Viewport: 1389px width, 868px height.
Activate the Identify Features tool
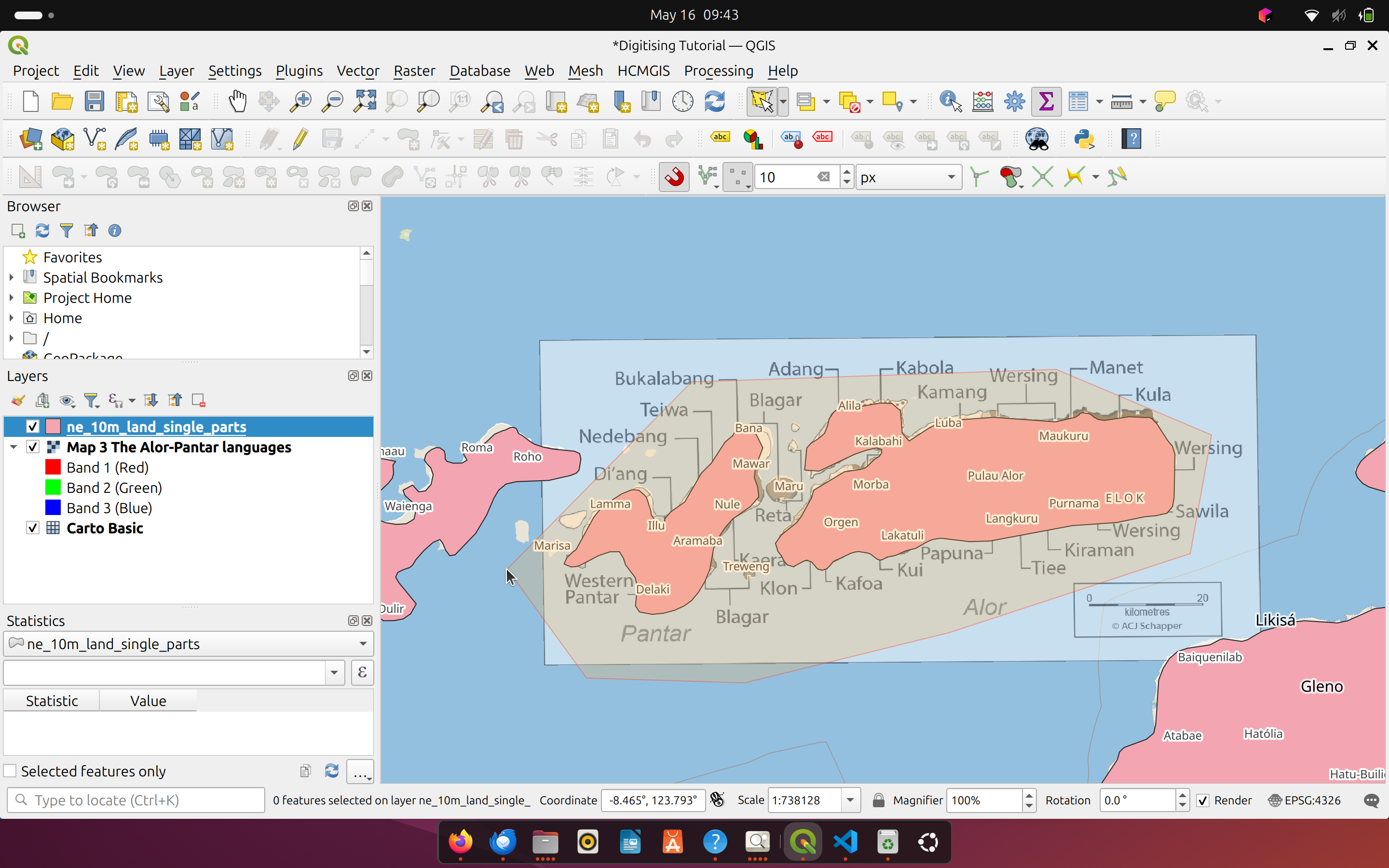(948, 100)
